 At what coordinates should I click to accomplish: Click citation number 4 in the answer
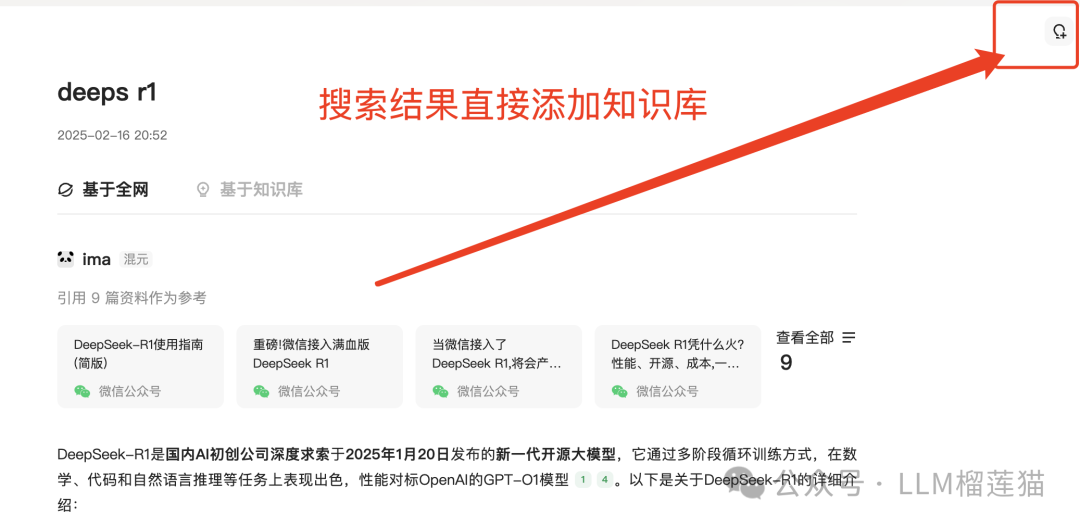coord(604,480)
